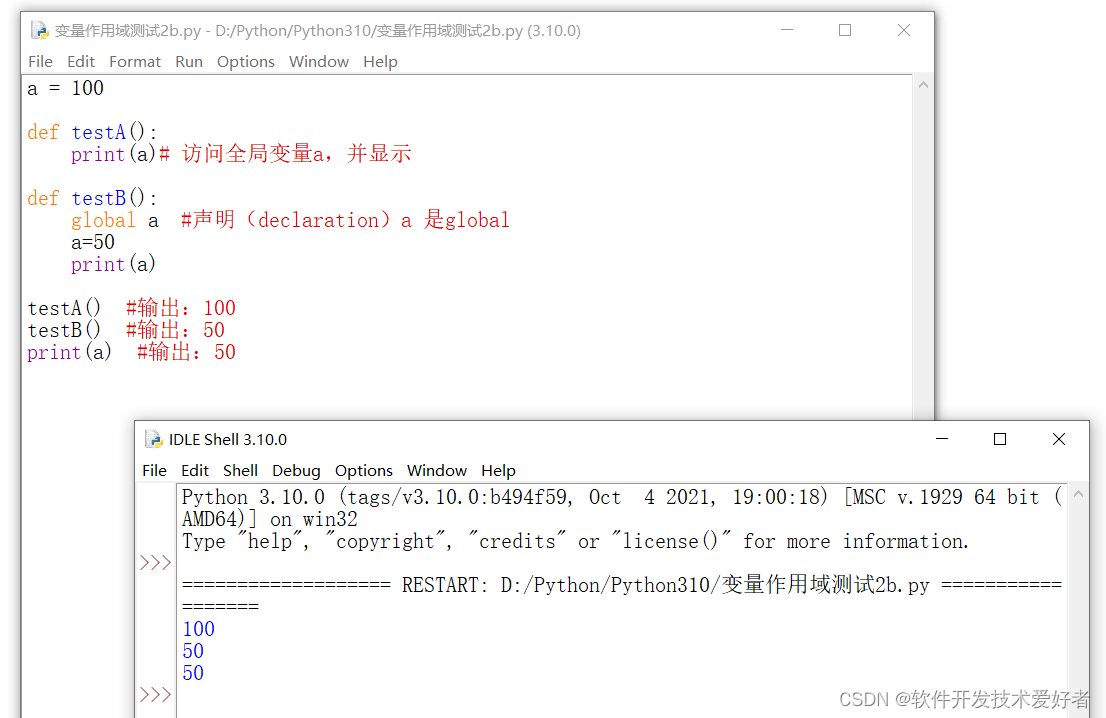
Task: Open the Shell menu in IDLE Shell
Action: tap(240, 470)
